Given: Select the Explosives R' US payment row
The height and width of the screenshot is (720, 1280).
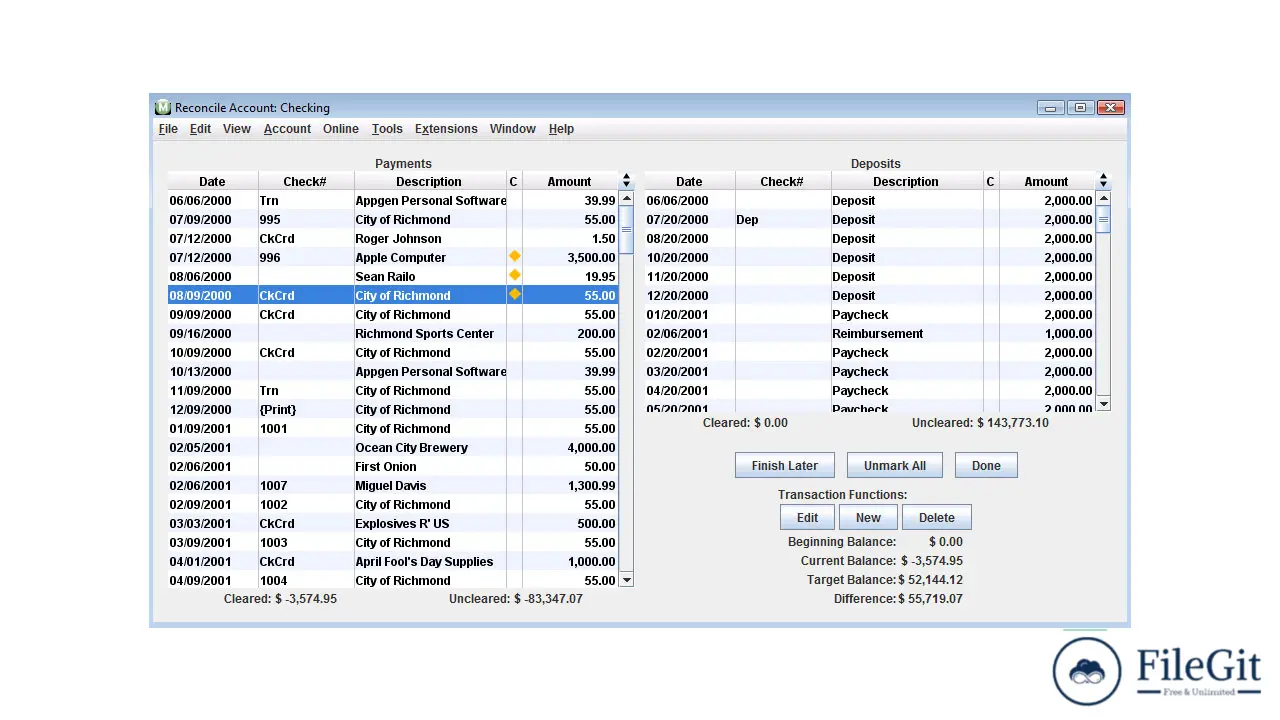Looking at the screenshot, I should pyautogui.click(x=393, y=523).
